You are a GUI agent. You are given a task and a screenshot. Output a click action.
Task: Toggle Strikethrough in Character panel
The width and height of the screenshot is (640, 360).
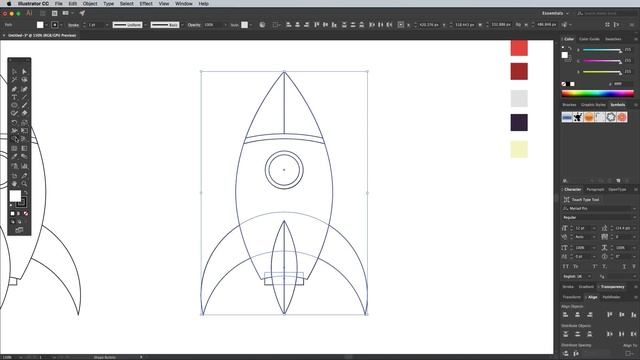634,267
